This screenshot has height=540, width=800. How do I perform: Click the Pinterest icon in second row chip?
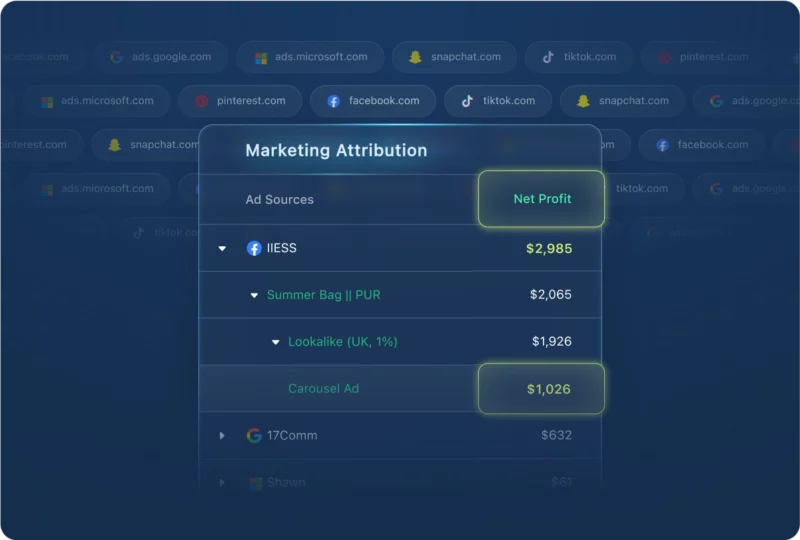point(201,101)
